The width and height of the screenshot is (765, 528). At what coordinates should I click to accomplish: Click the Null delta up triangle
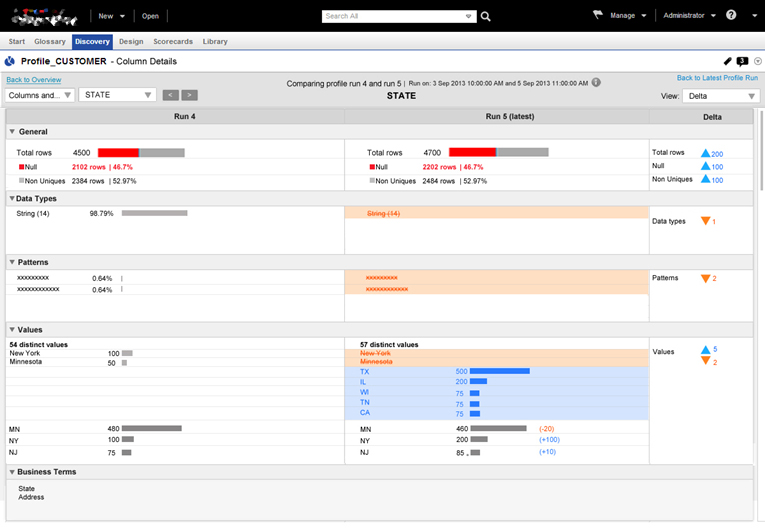coord(705,166)
